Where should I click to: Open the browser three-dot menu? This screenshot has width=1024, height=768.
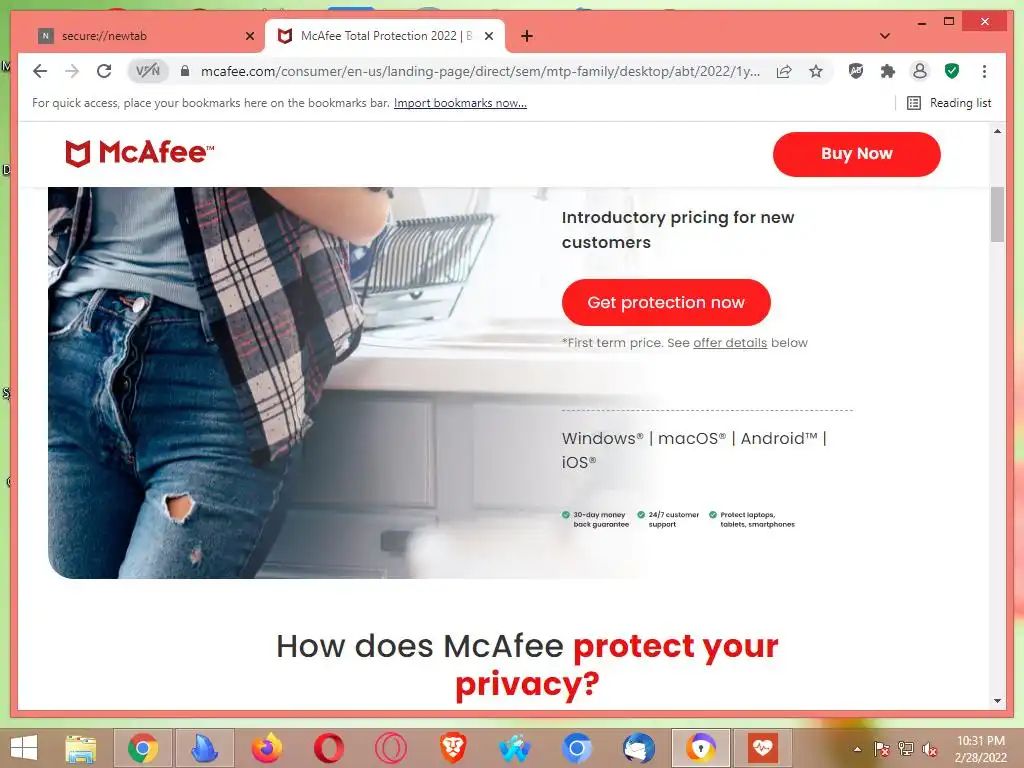coord(984,71)
